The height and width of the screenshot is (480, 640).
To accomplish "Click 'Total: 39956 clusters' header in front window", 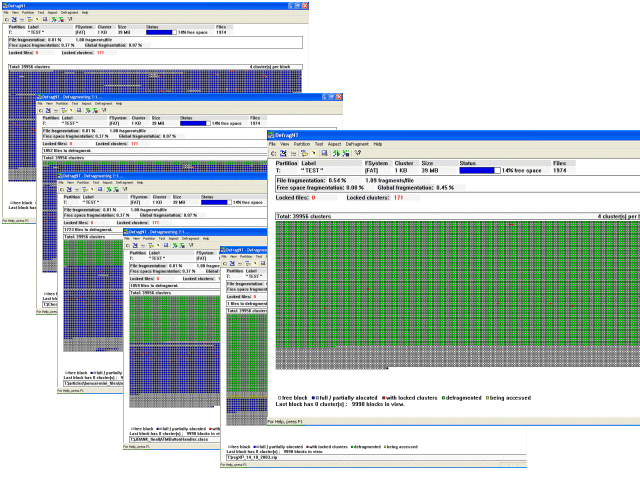I will click(304, 216).
